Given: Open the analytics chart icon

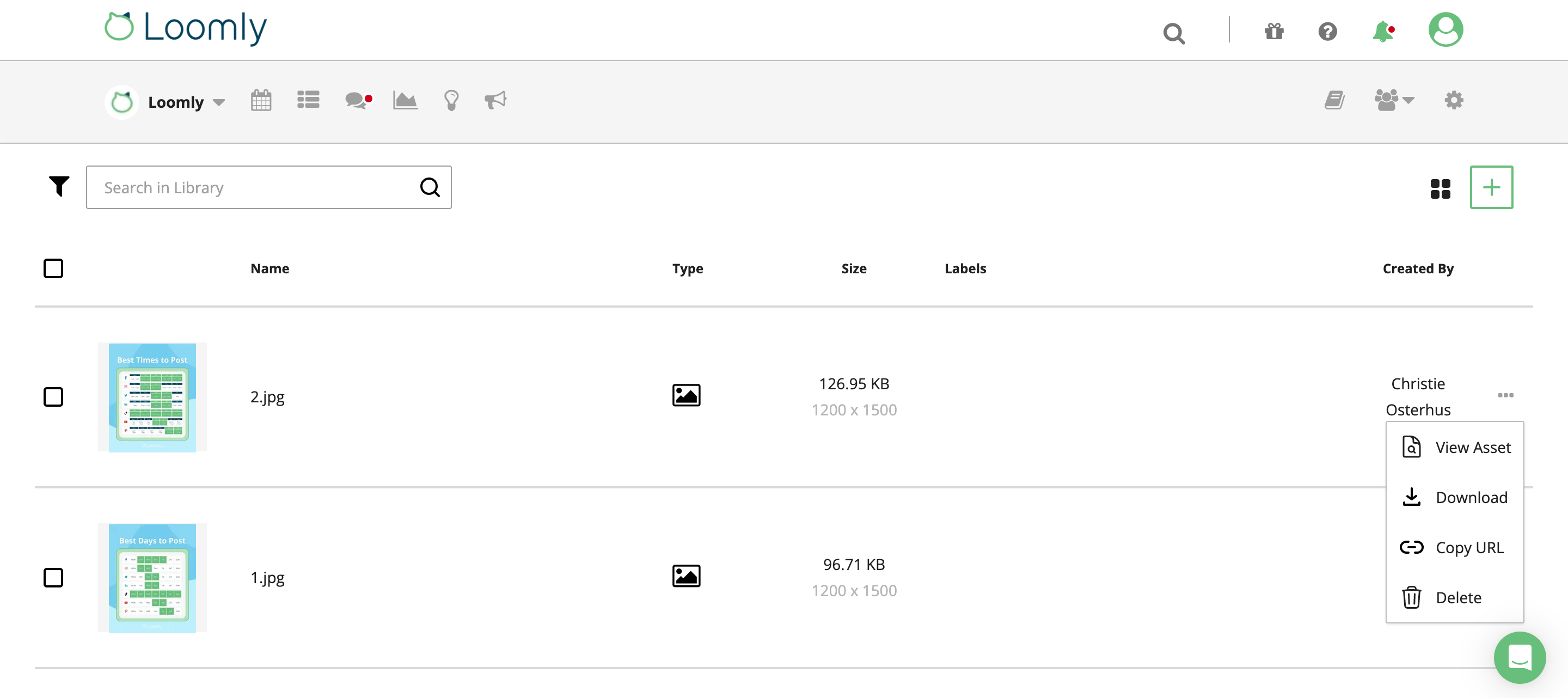Looking at the screenshot, I should (405, 100).
